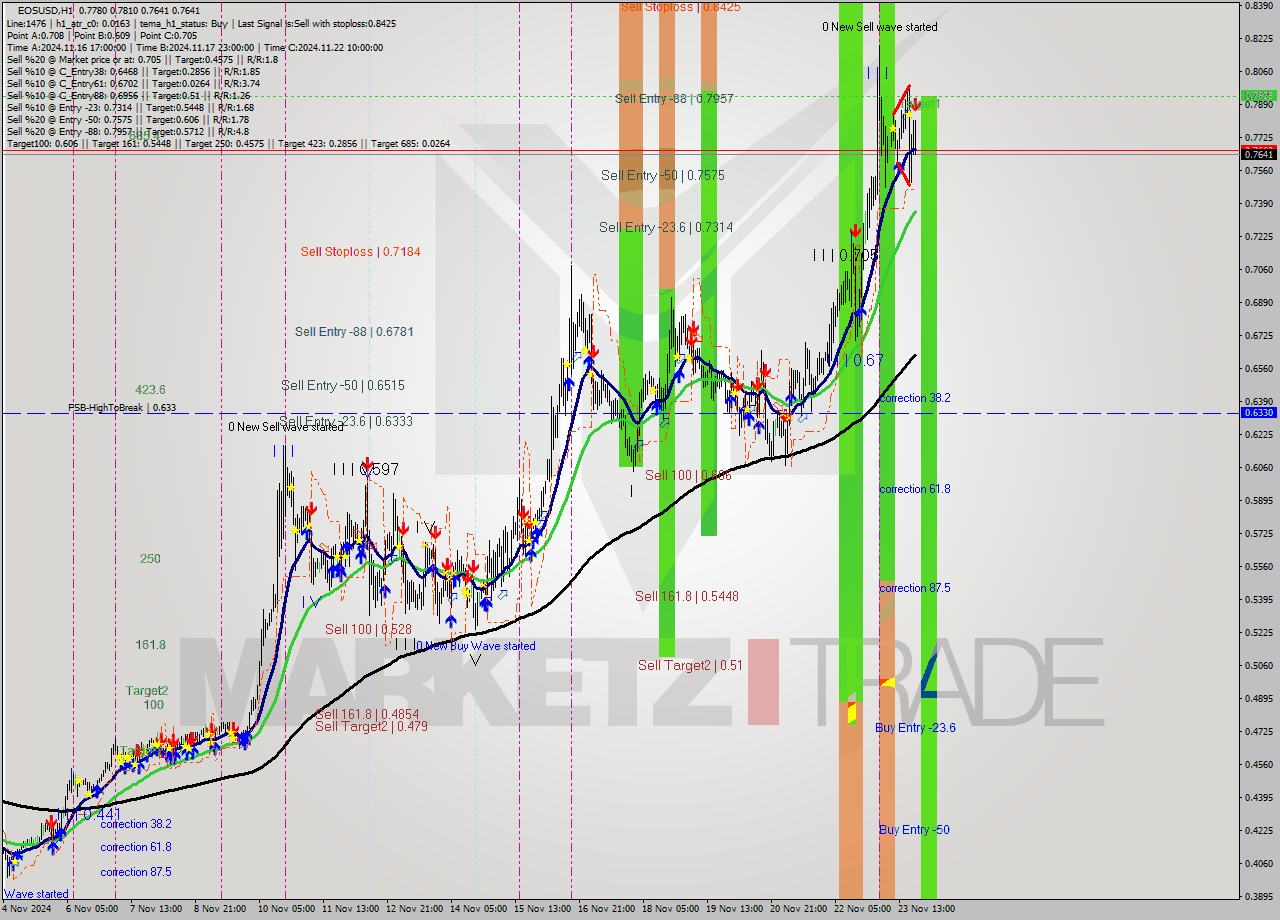Click the '0 New Buy Wave started' label
Image resolution: width=1280 pixels, height=920 pixels.
pyautogui.click(x=475, y=646)
